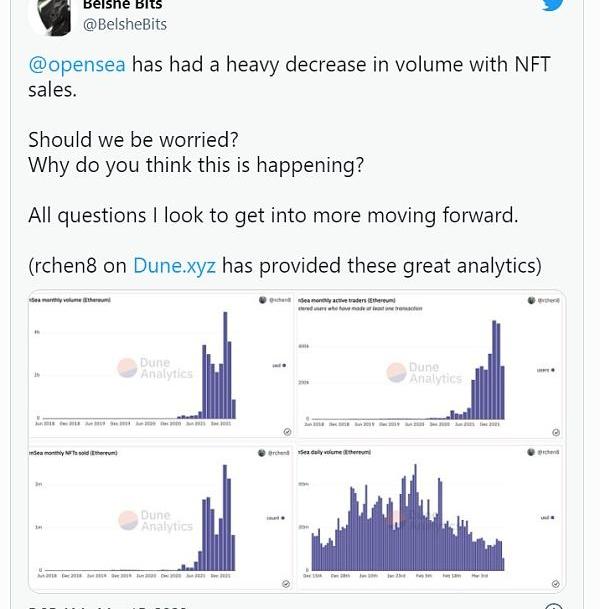
Task: Open the monthly volume chart image
Action: point(161,366)
